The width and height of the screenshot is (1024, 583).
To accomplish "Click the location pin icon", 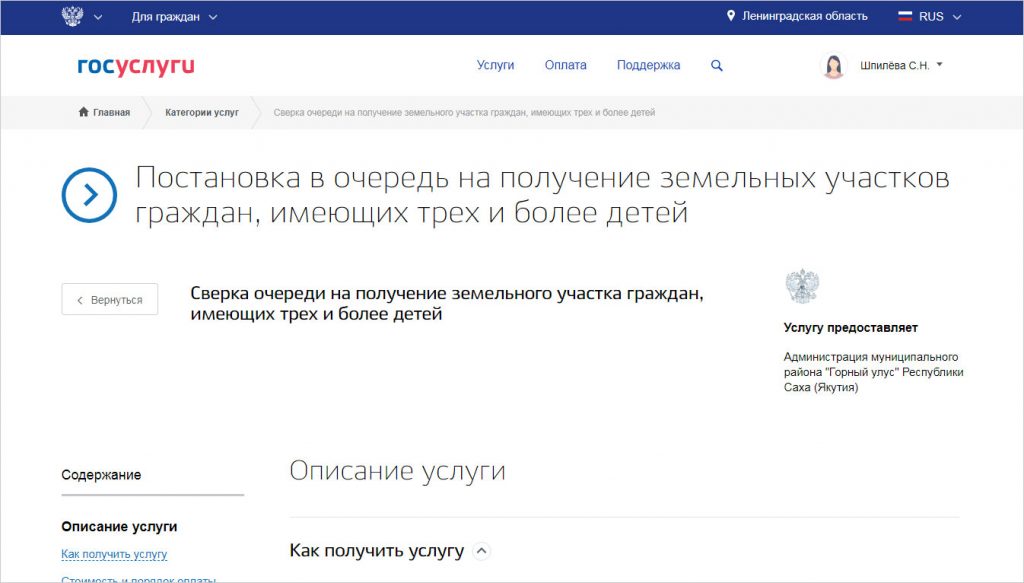I will (731, 16).
